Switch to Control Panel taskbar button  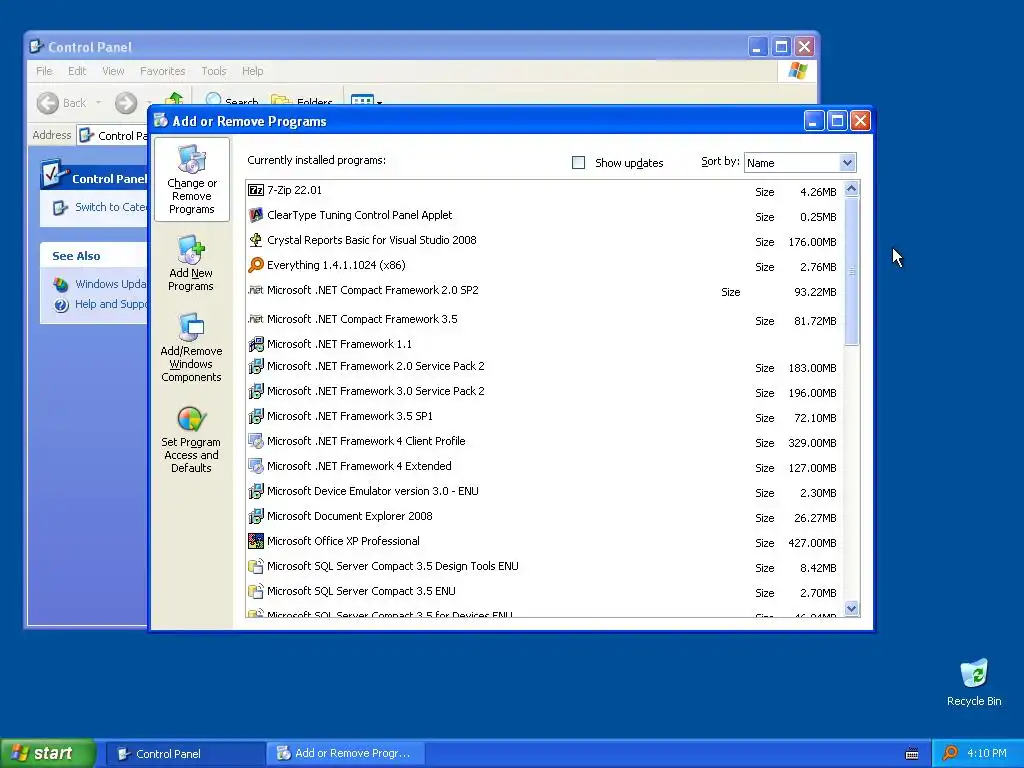pos(185,754)
